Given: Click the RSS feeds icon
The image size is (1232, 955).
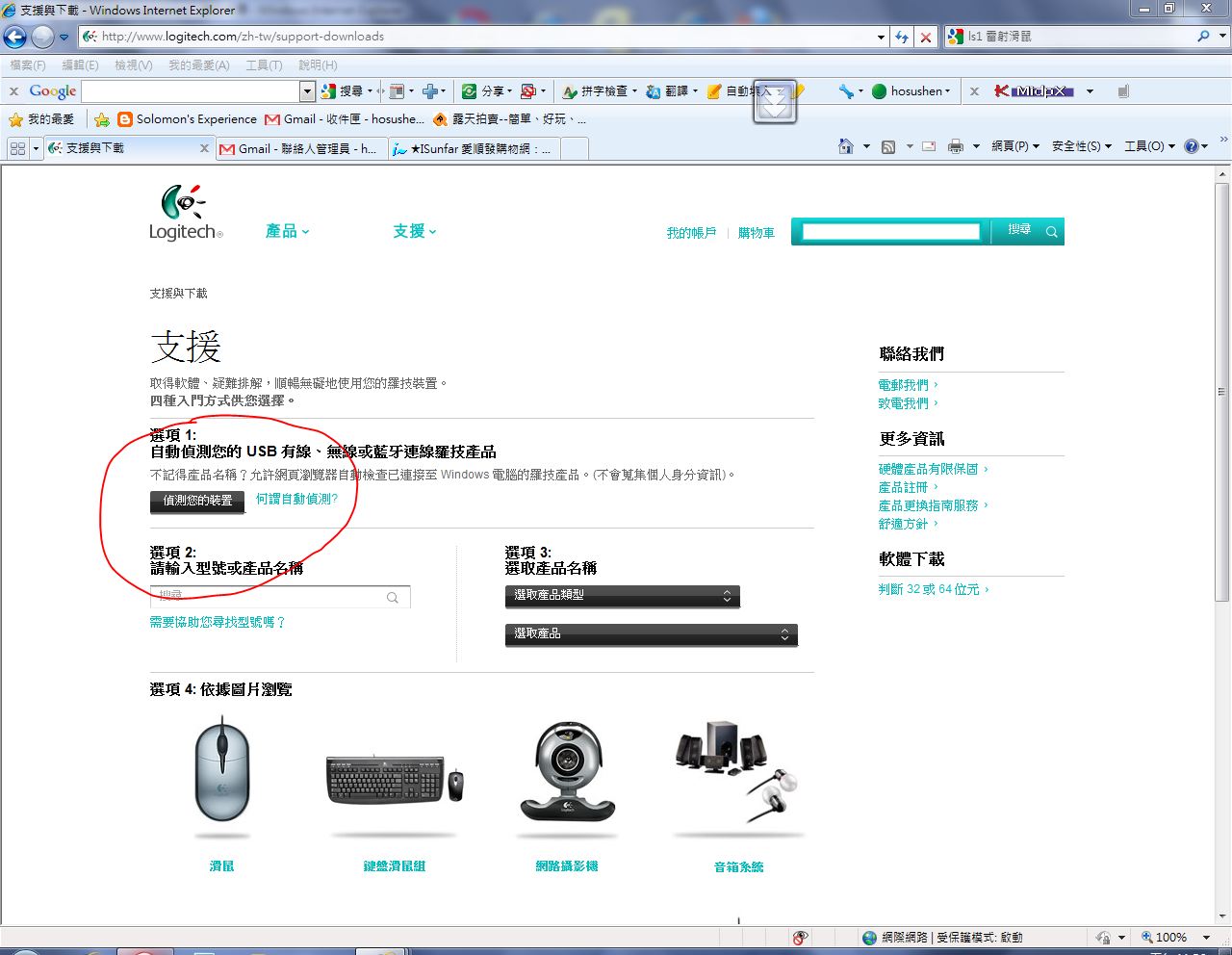Looking at the screenshot, I should 888,146.
